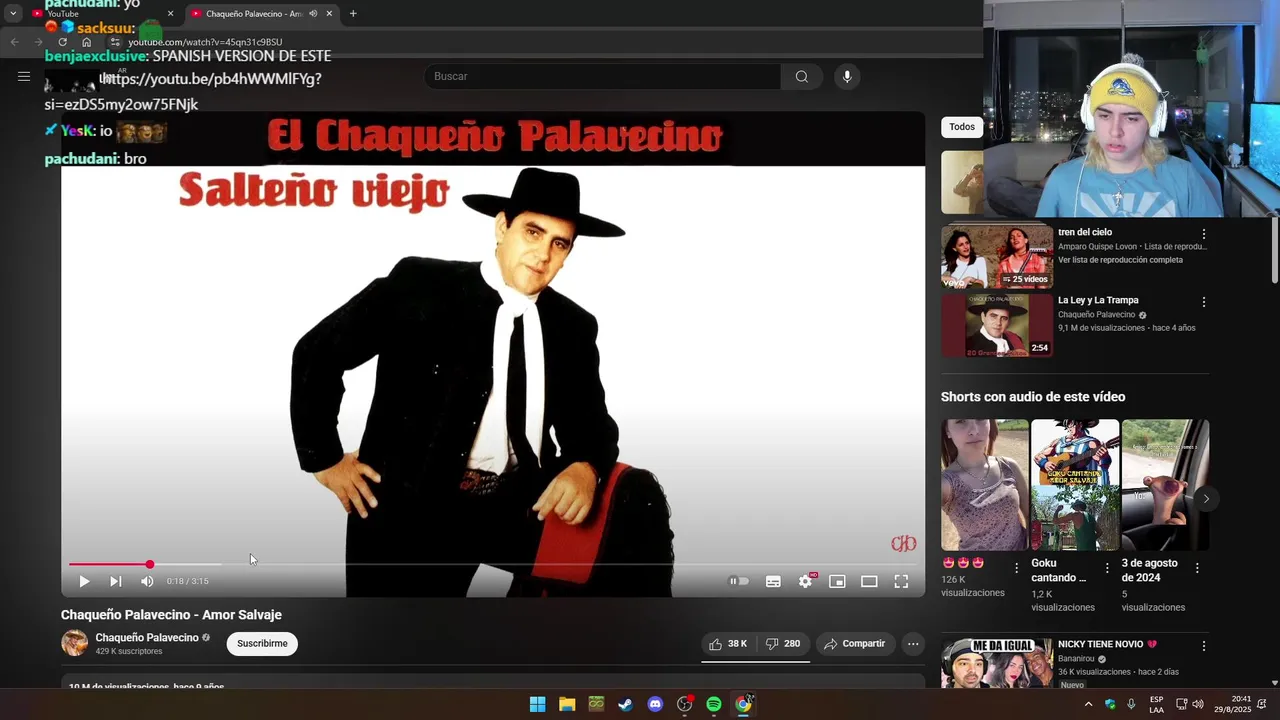The width and height of the screenshot is (1280, 720).
Task: Open the tren del cielo playlist thumbnail
Action: [x=997, y=255]
